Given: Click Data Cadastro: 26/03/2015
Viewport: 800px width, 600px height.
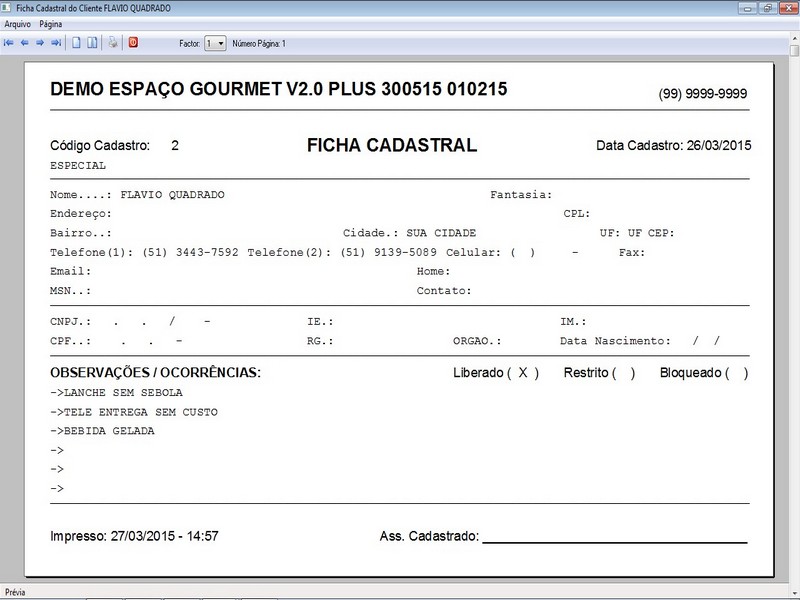Looking at the screenshot, I should (x=673, y=145).
